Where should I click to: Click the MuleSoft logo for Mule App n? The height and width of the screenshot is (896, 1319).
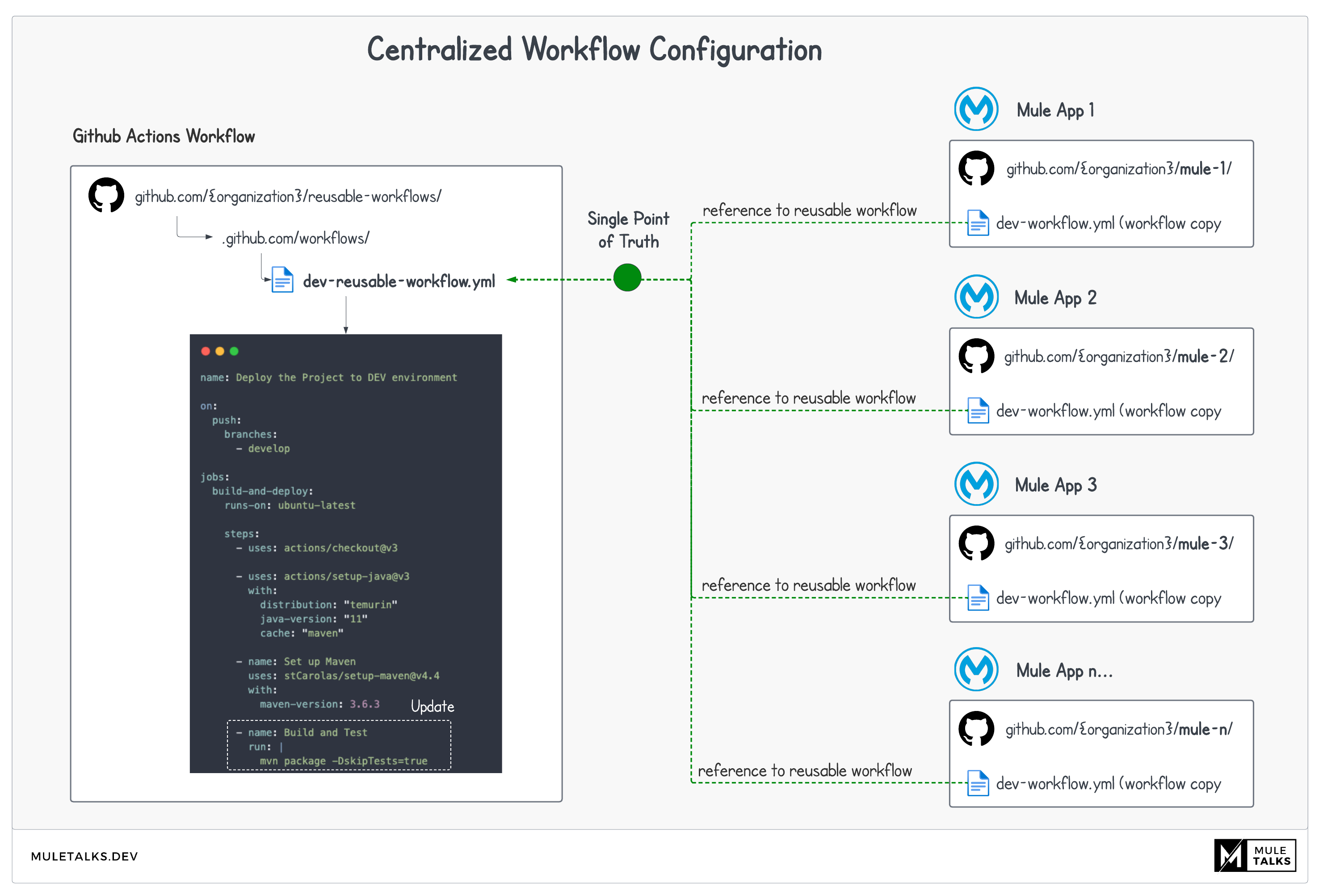tap(976, 669)
